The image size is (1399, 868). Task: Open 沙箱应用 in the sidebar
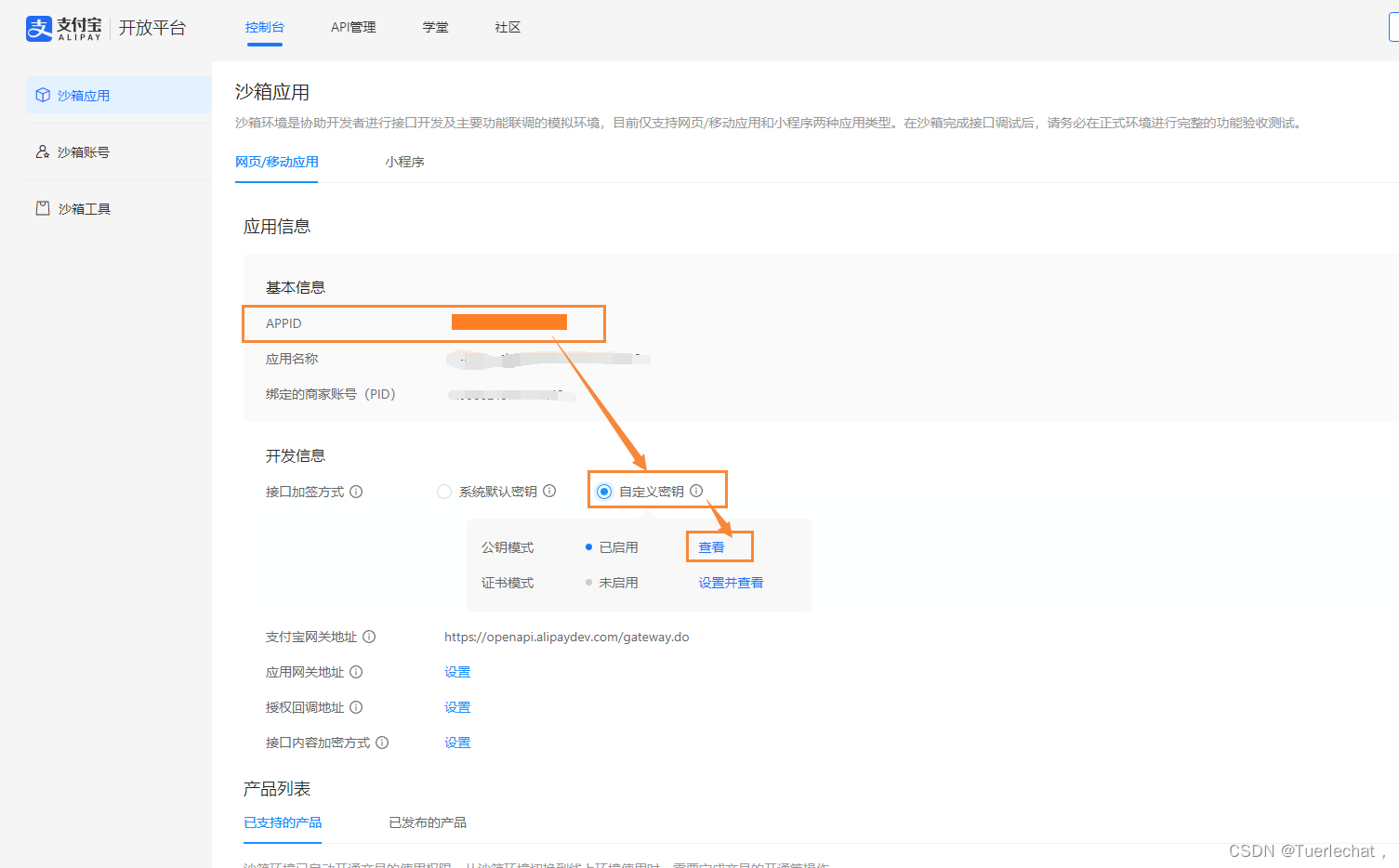tap(119, 95)
